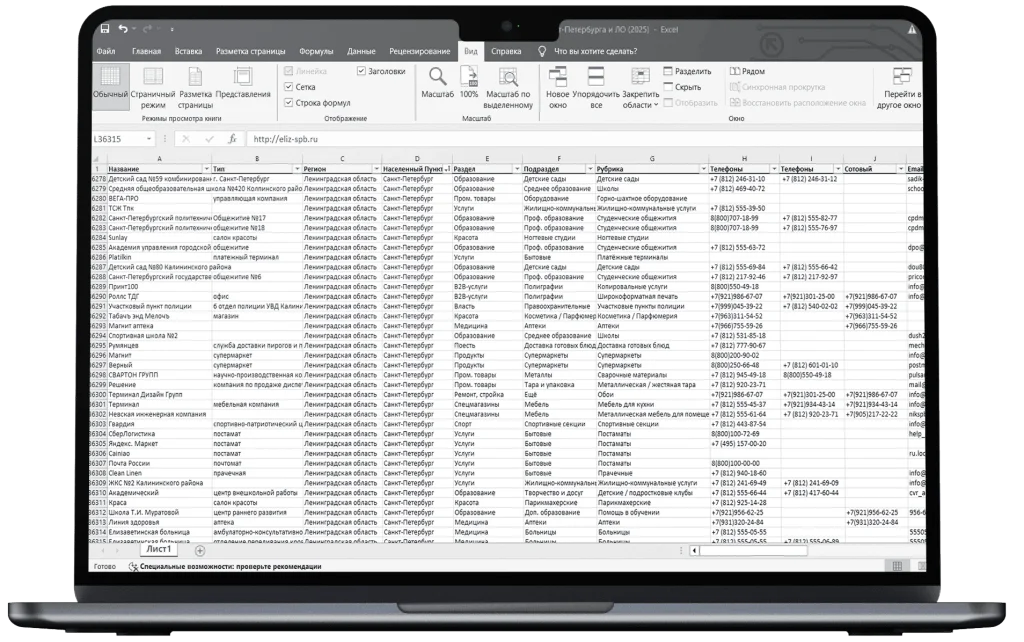Select cell 'Clean Linen'
The image size is (1024, 642).
point(159,473)
